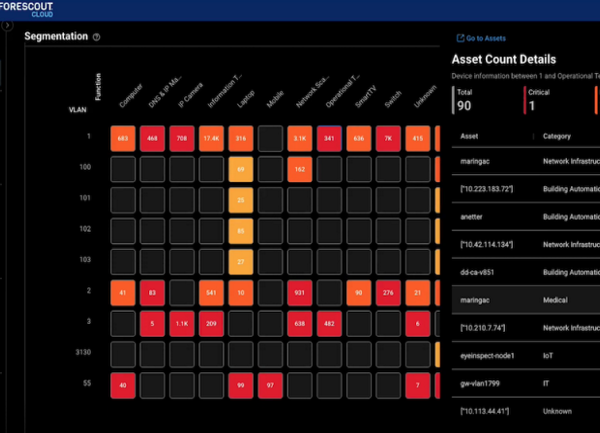Open the Go to Assets link
The width and height of the screenshot is (600, 433).
click(x=487, y=38)
